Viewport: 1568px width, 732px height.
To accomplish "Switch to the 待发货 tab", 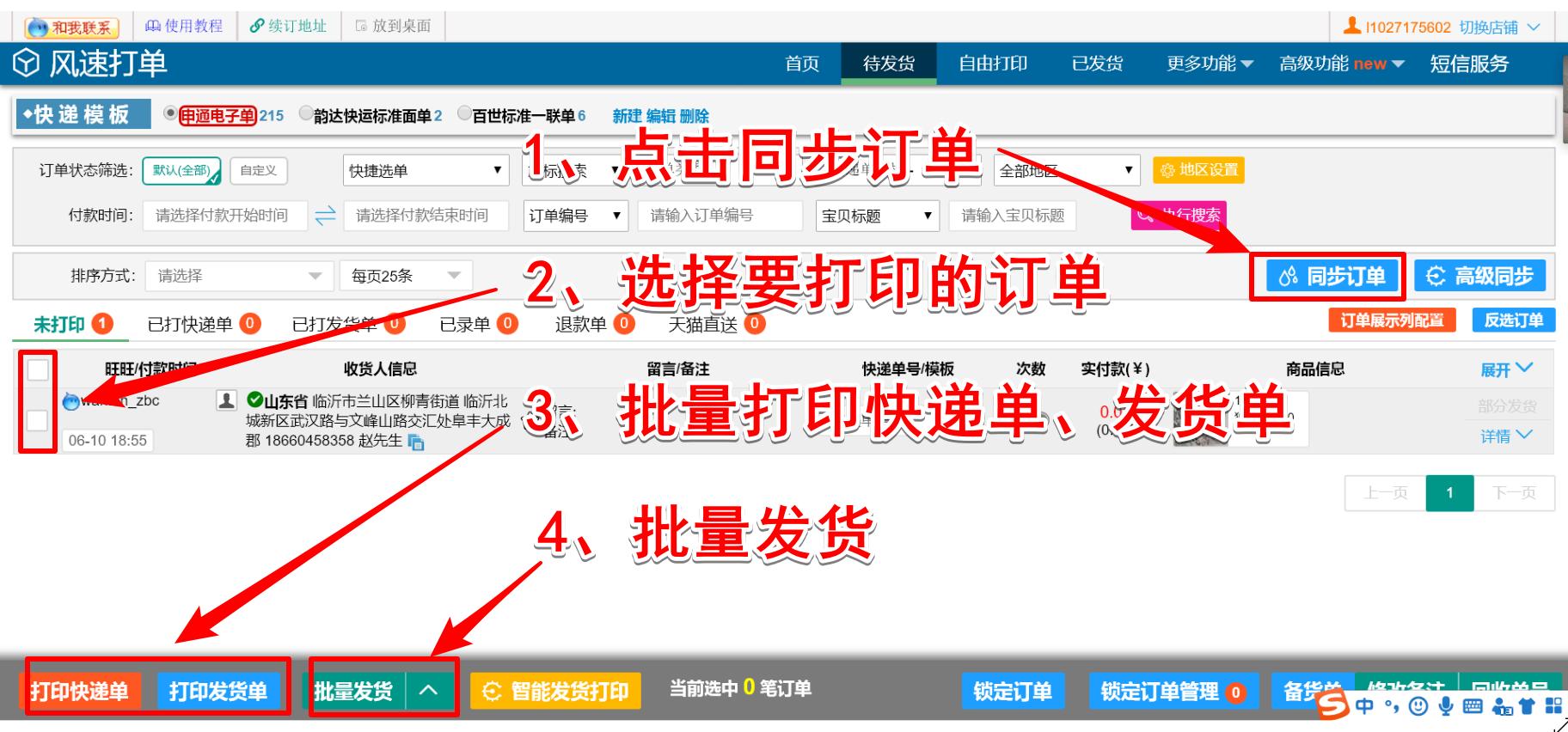I will [x=889, y=64].
